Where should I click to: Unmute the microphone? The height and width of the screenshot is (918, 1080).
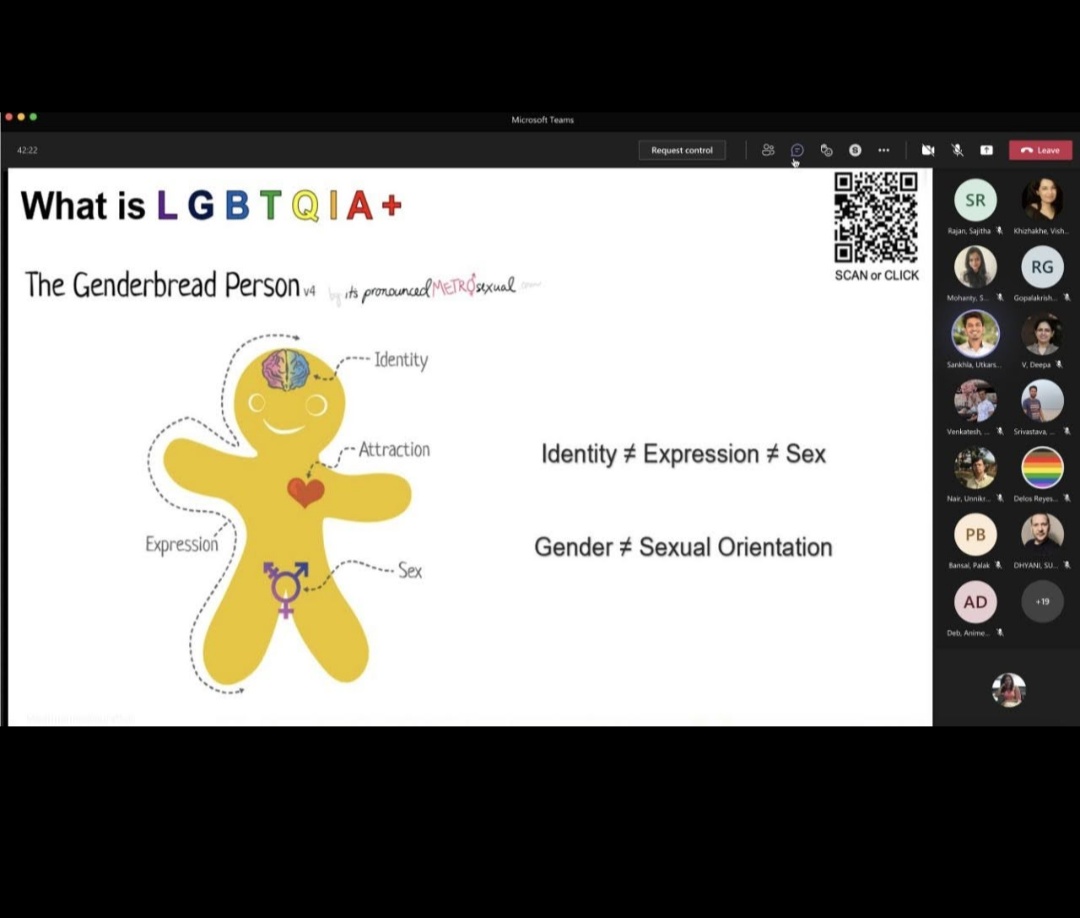[957, 150]
